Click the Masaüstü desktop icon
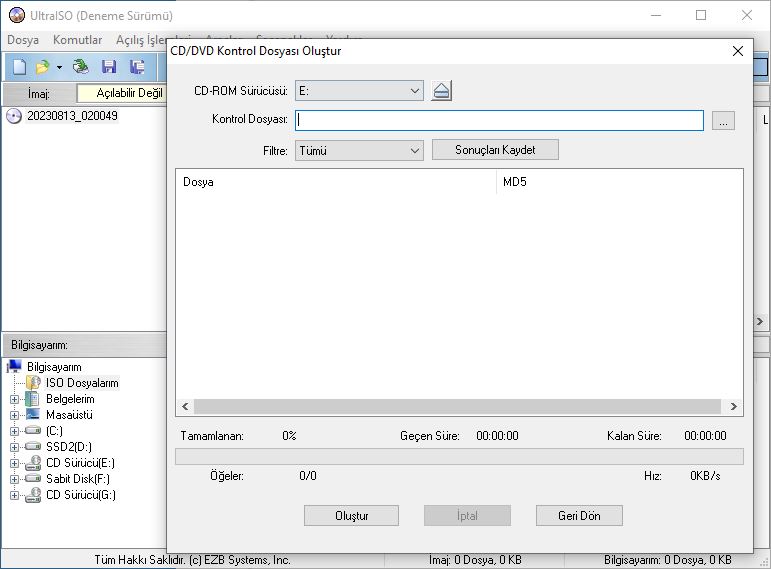 [32, 415]
